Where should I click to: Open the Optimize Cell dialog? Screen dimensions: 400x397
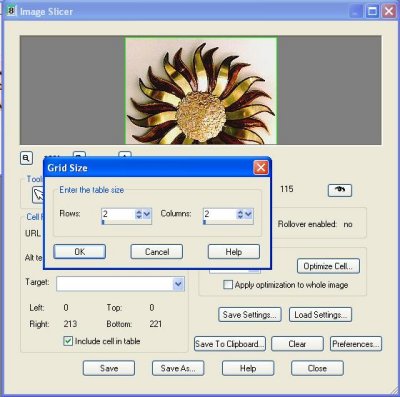coord(328,266)
